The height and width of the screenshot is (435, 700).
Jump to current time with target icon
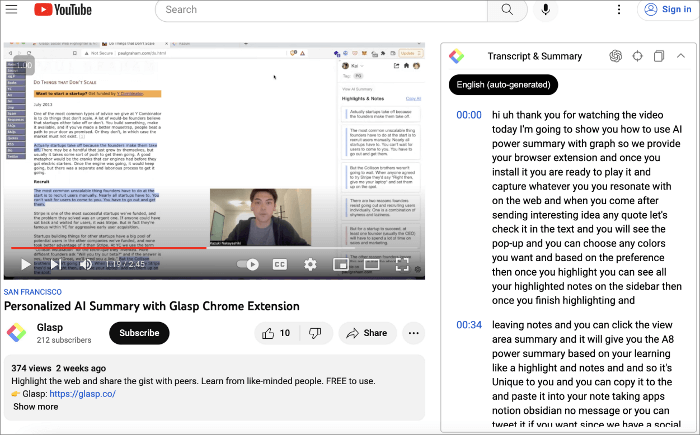coord(638,56)
